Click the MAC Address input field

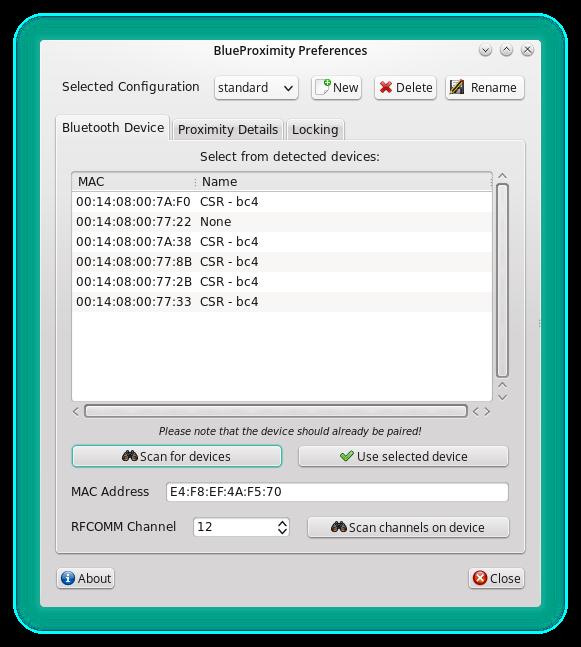click(x=337, y=492)
